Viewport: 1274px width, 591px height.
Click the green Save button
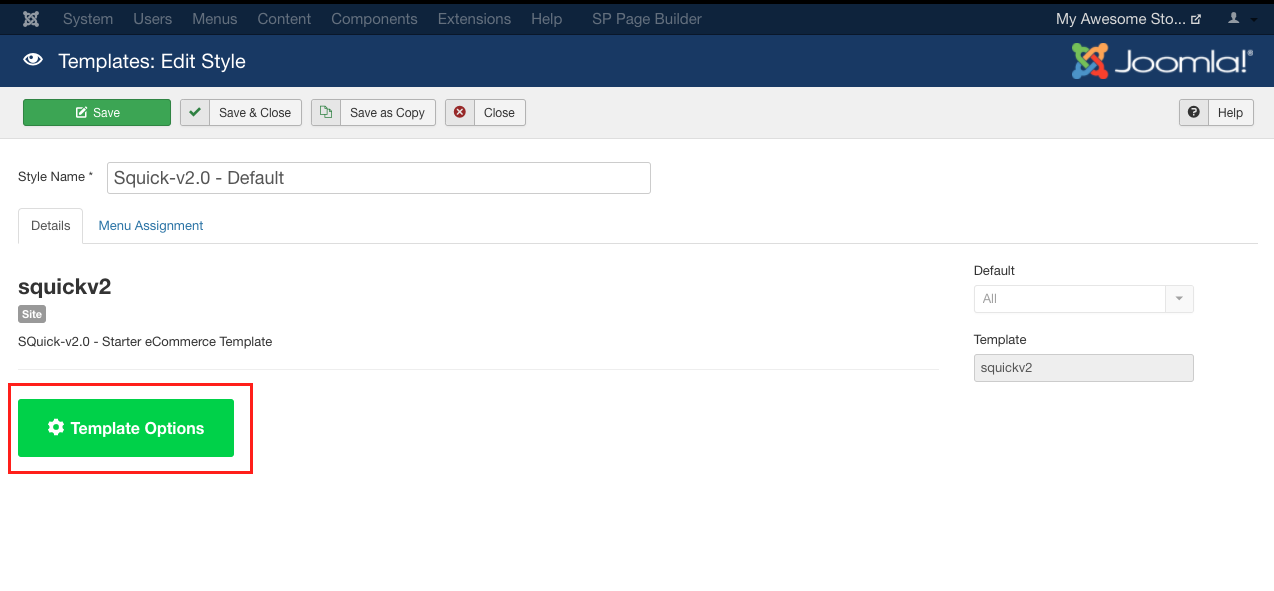coord(97,113)
